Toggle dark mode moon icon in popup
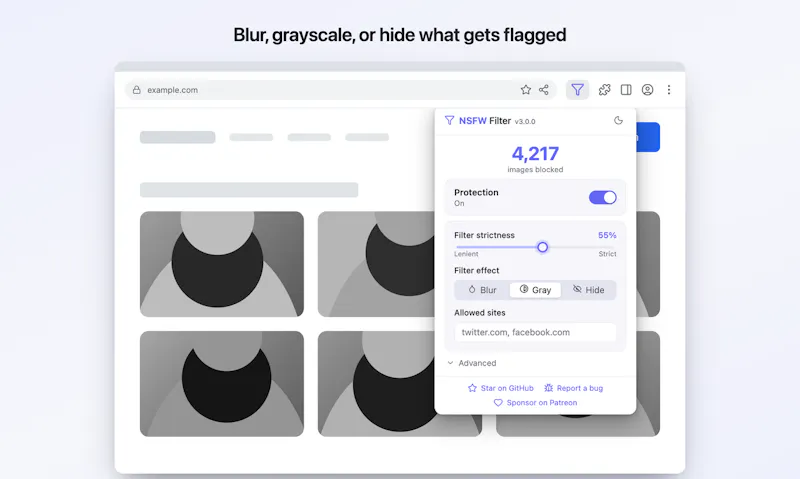 click(618, 120)
